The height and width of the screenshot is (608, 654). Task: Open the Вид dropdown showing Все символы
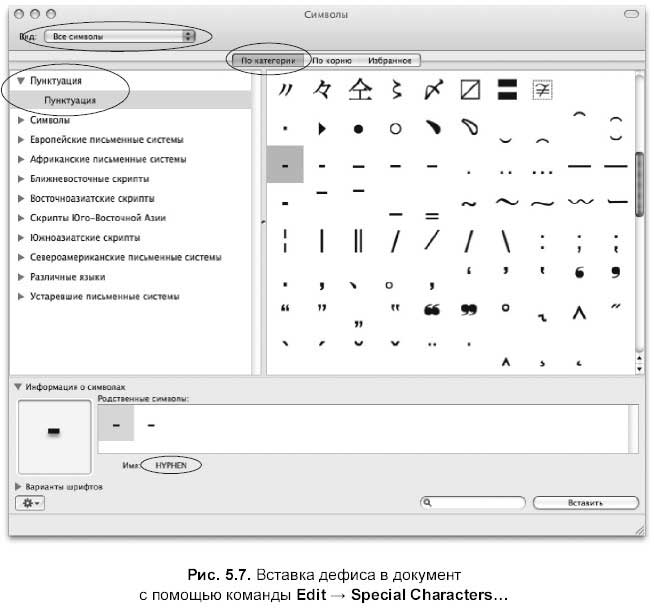120,36
